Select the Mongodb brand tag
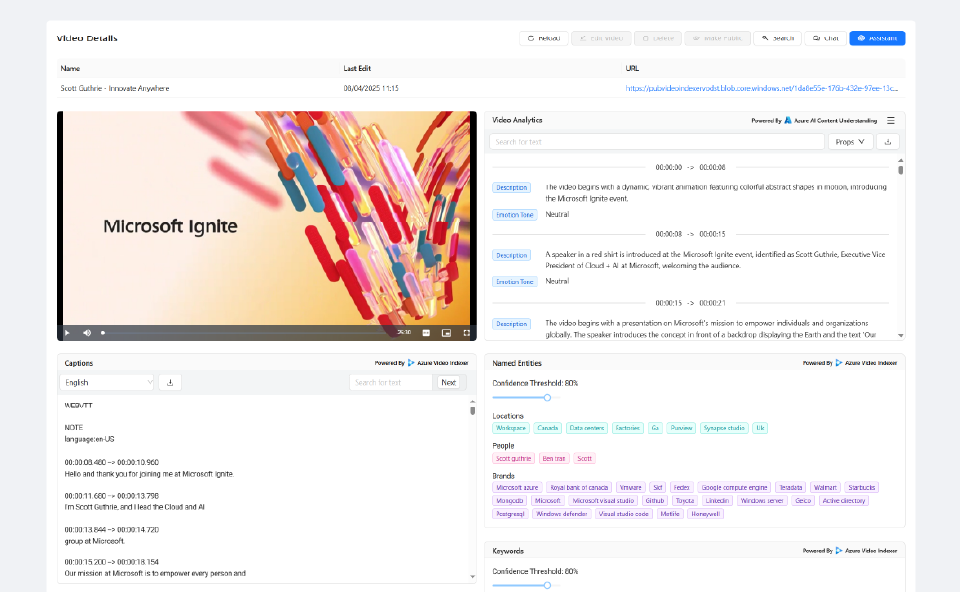Screen dimensions: 961x592 [x=510, y=501]
